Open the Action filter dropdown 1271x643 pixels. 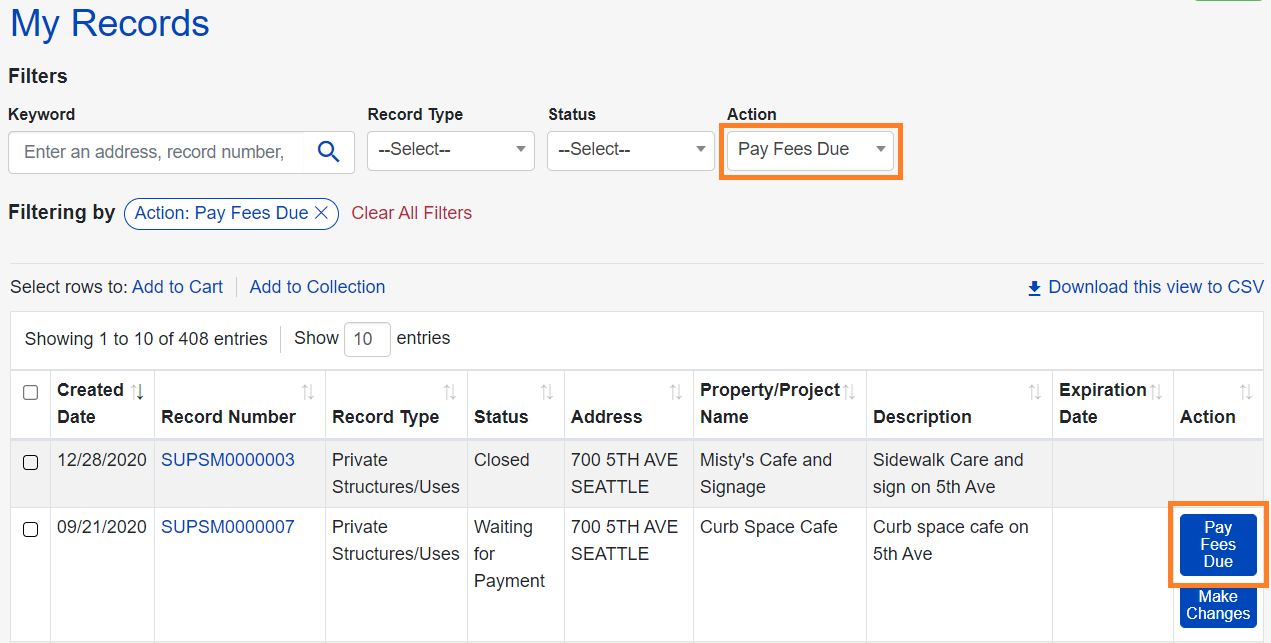click(x=811, y=150)
